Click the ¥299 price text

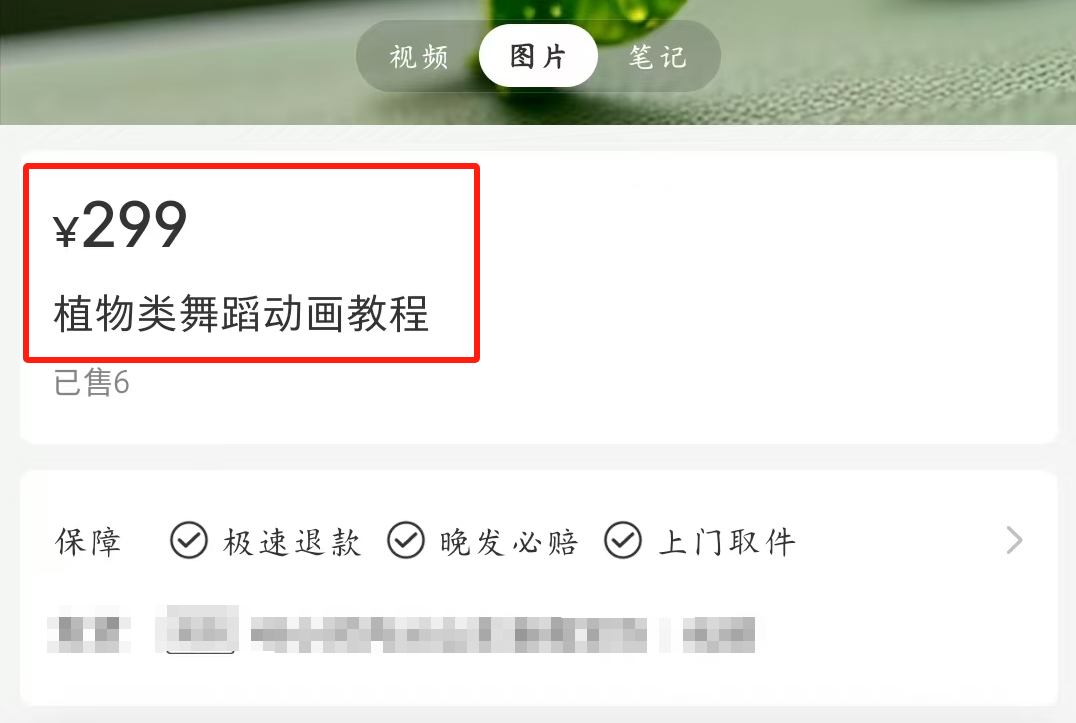(120, 224)
